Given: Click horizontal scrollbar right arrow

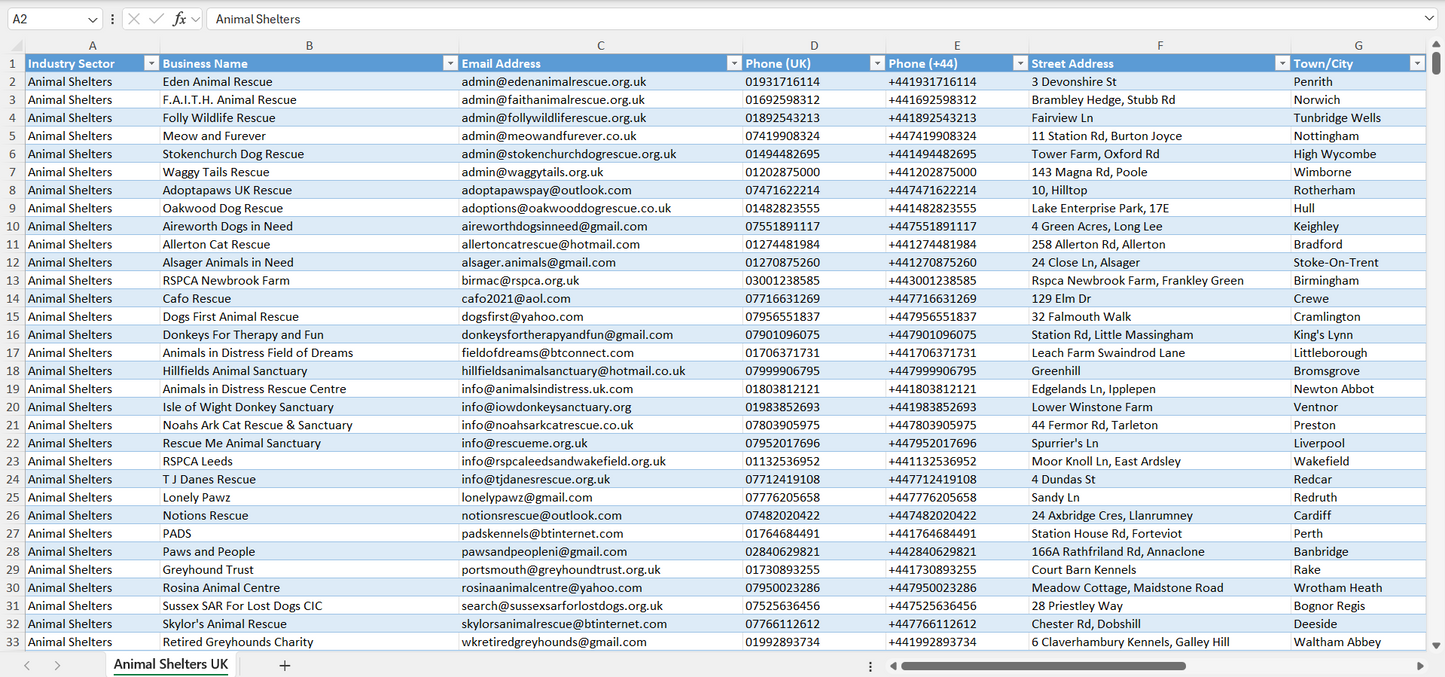Looking at the screenshot, I should click(x=1419, y=665).
